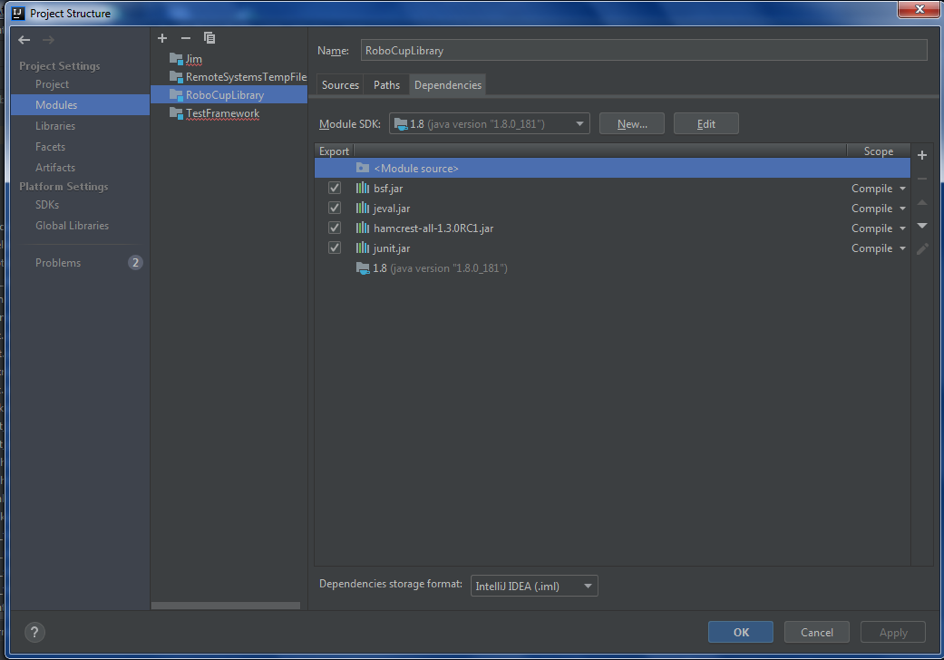Open help with the question mark icon
944x660 pixels.
pyautogui.click(x=34, y=632)
